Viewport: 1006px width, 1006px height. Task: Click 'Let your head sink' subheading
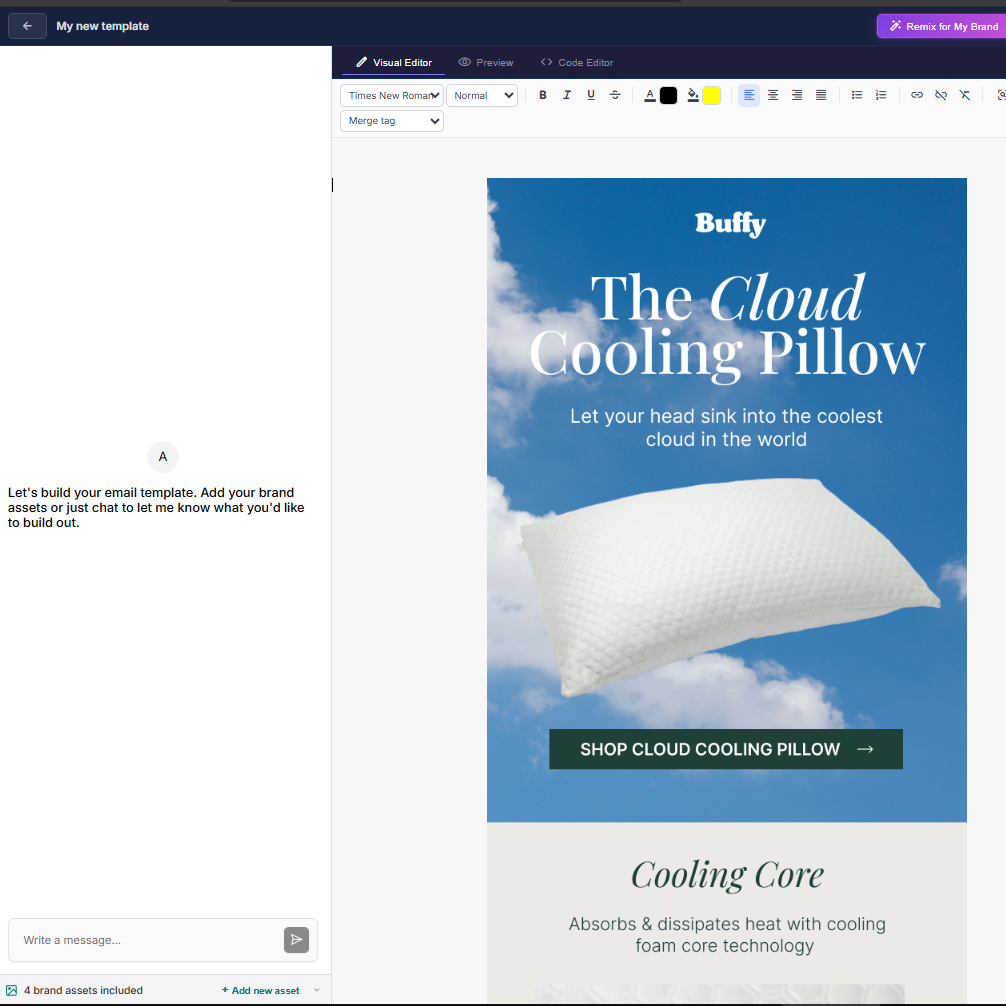726,427
